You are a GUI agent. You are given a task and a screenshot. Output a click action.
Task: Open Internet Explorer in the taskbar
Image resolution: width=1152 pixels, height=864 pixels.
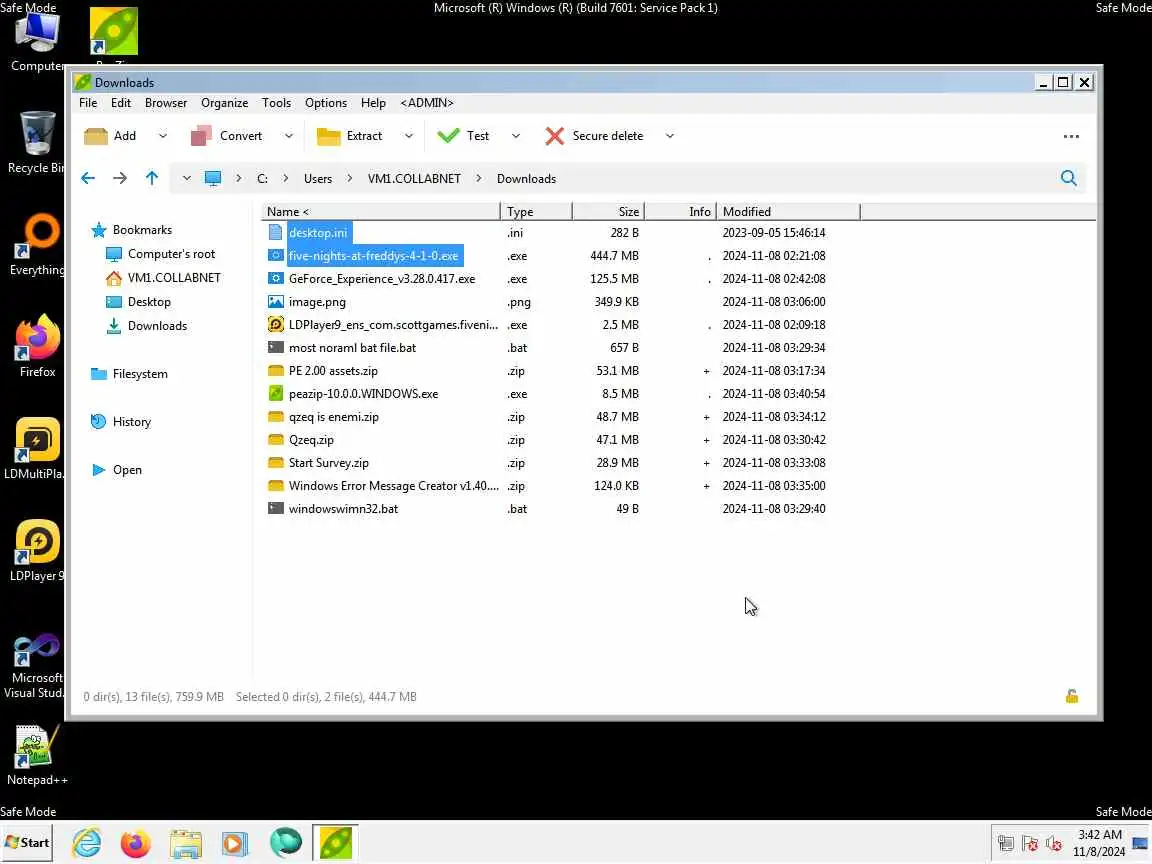pos(87,843)
